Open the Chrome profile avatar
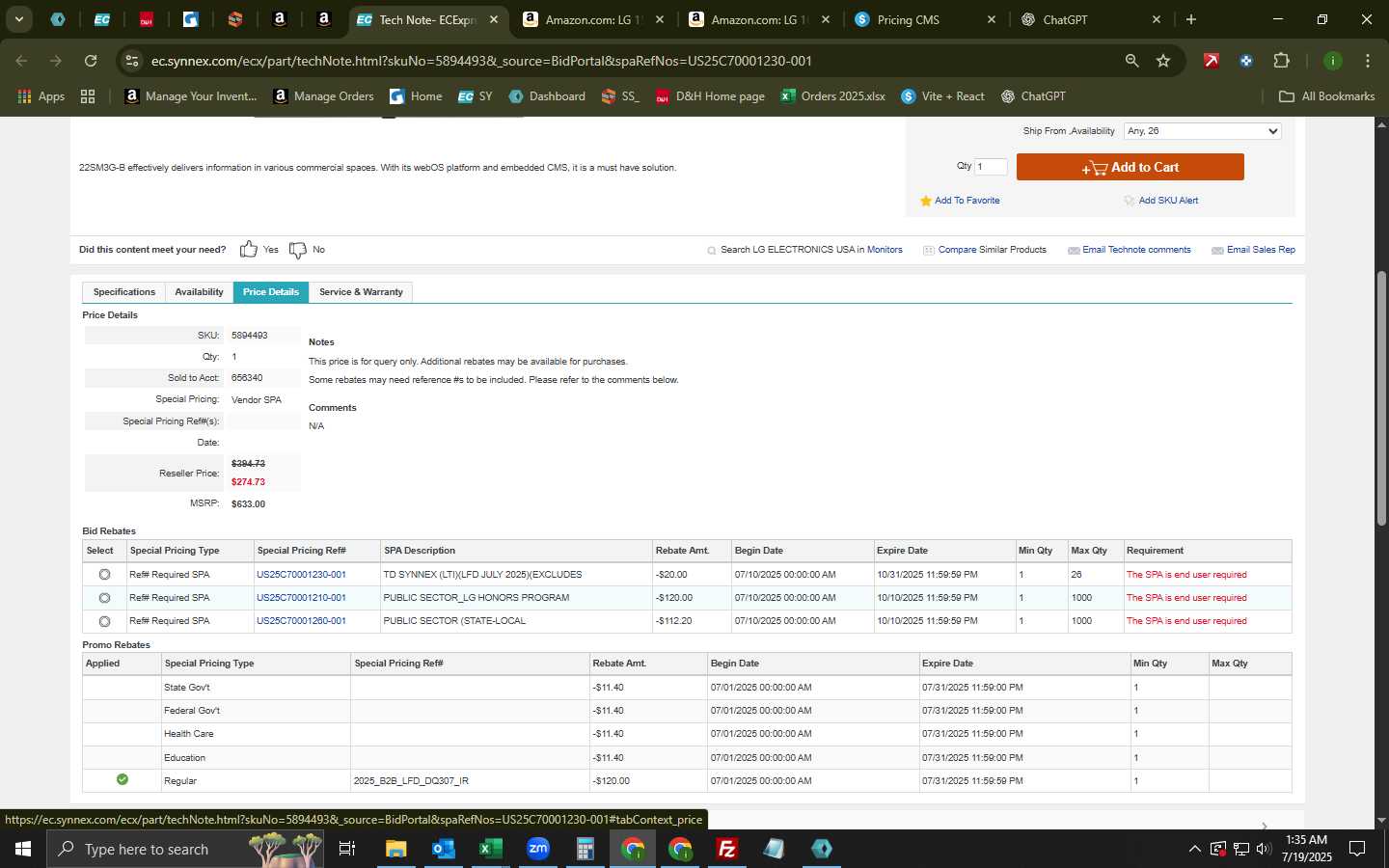The height and width of the screenshot is (868, 1389). [1333, 61]
